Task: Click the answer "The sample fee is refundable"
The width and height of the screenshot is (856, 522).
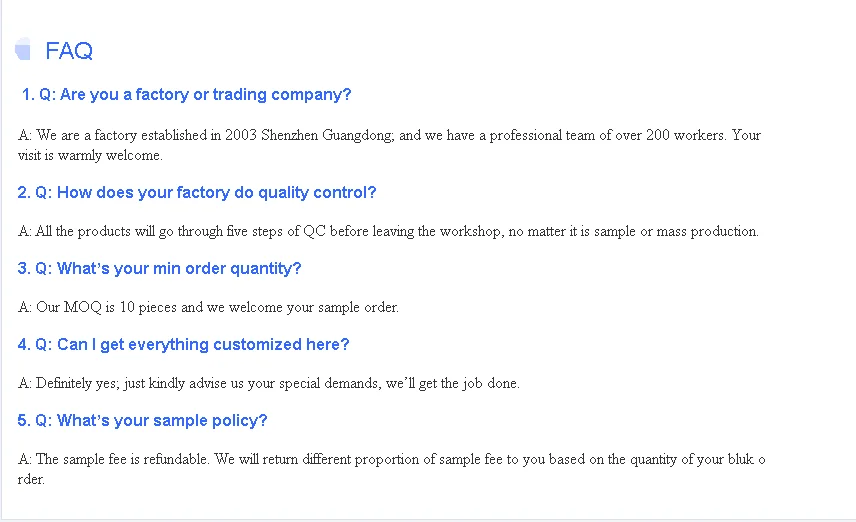Action: click(391, 459)
